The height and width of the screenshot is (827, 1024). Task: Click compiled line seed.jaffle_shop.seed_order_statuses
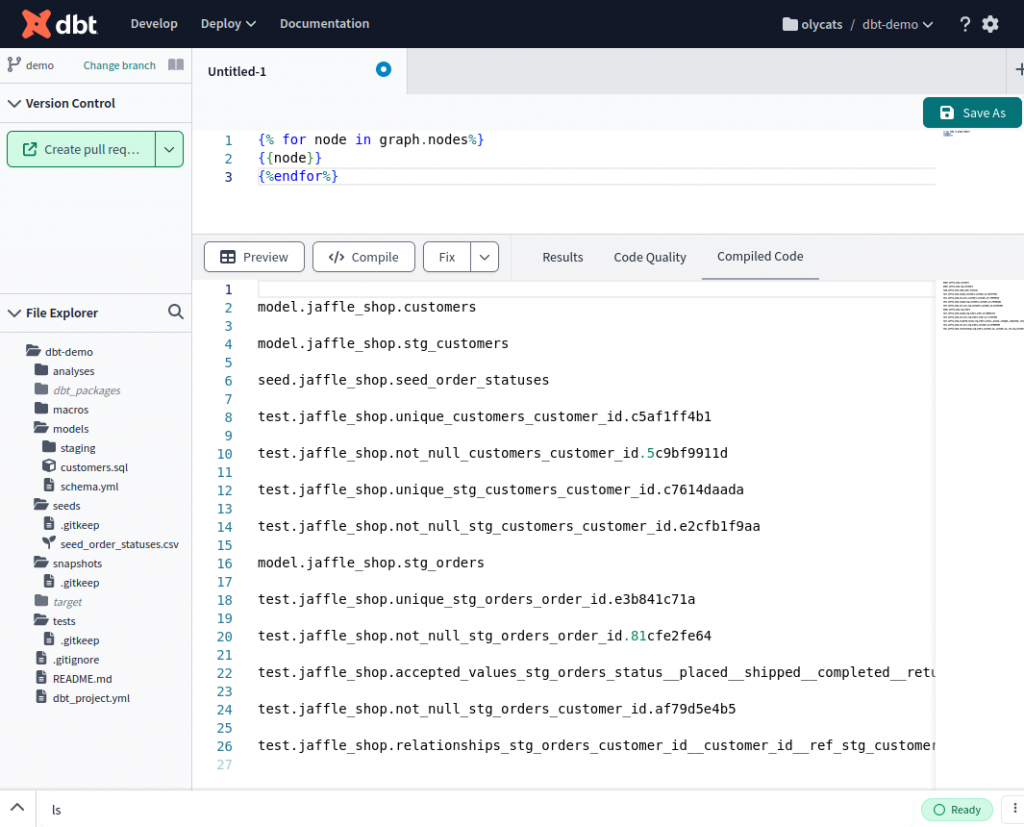pos(403,380)
